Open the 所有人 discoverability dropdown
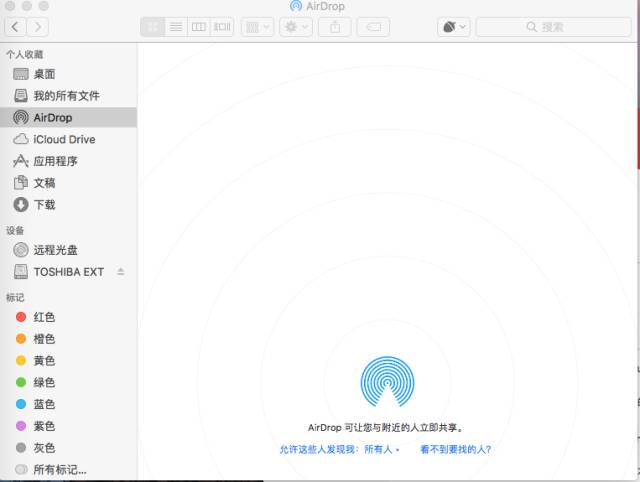Image resolution: width=640 pixels, height=482 pixels. 382,450
